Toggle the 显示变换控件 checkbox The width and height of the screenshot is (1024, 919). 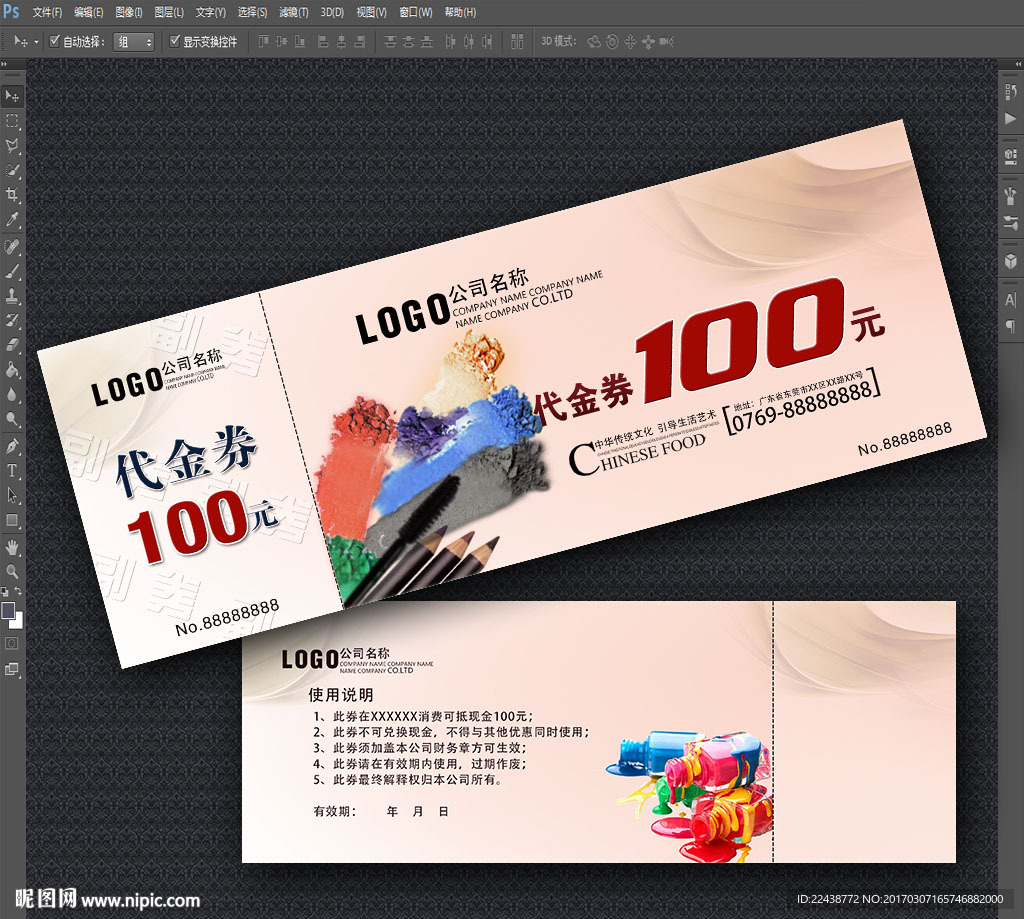click(175, 42)
